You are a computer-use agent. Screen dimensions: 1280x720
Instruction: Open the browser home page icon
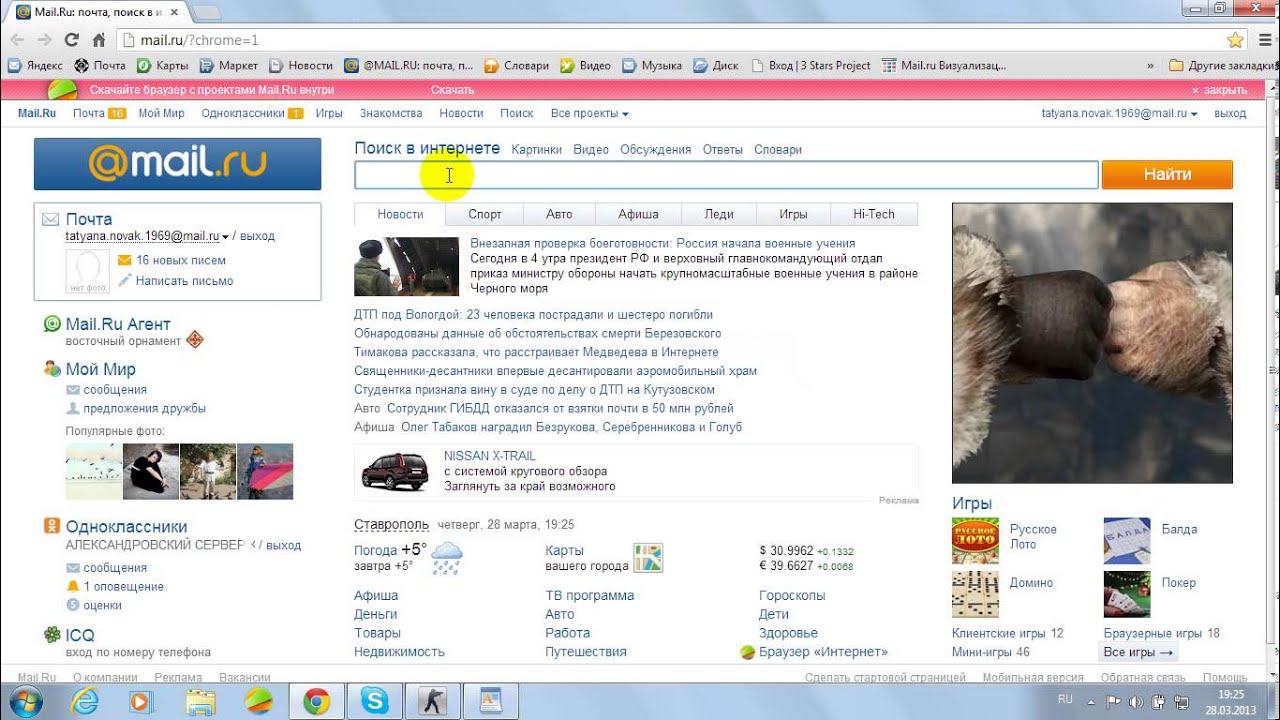[x=99, y=40]
